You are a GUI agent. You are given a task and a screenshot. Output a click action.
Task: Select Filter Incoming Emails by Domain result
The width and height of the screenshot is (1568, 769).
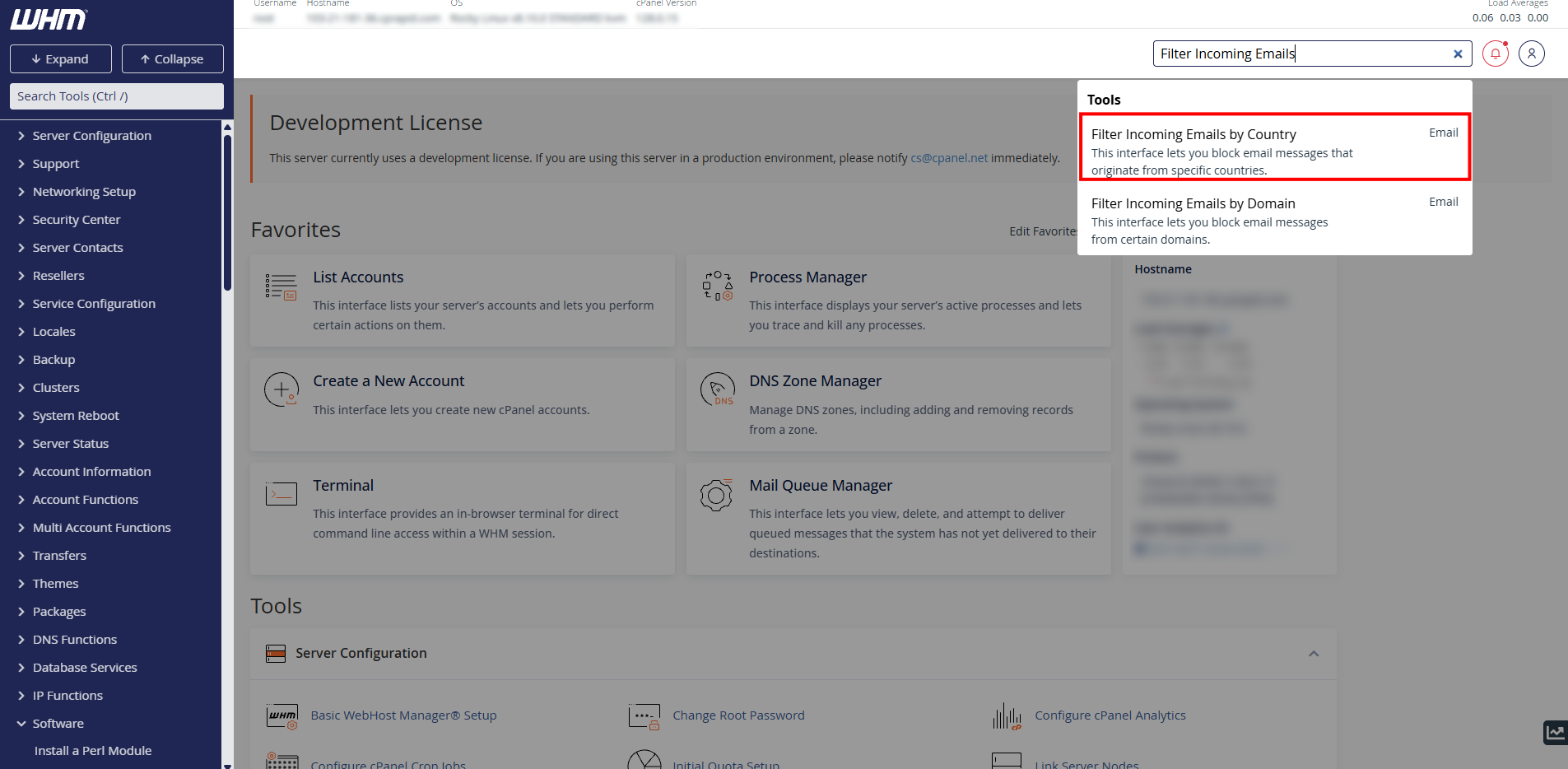coord(1274,220)
